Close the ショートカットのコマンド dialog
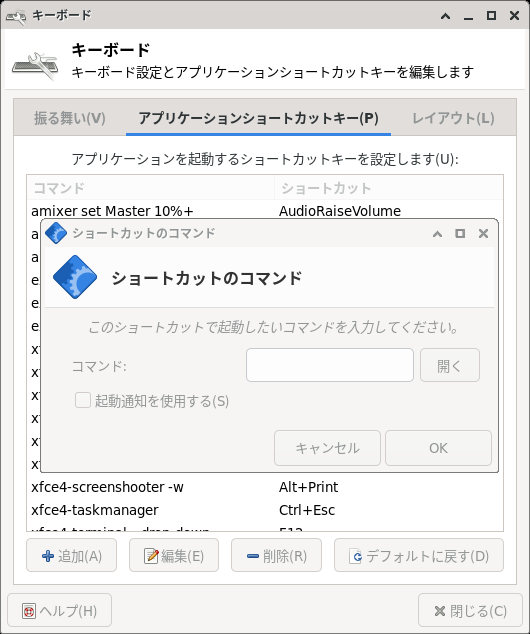Screen dimensions: 530x634 click(484, 234)
